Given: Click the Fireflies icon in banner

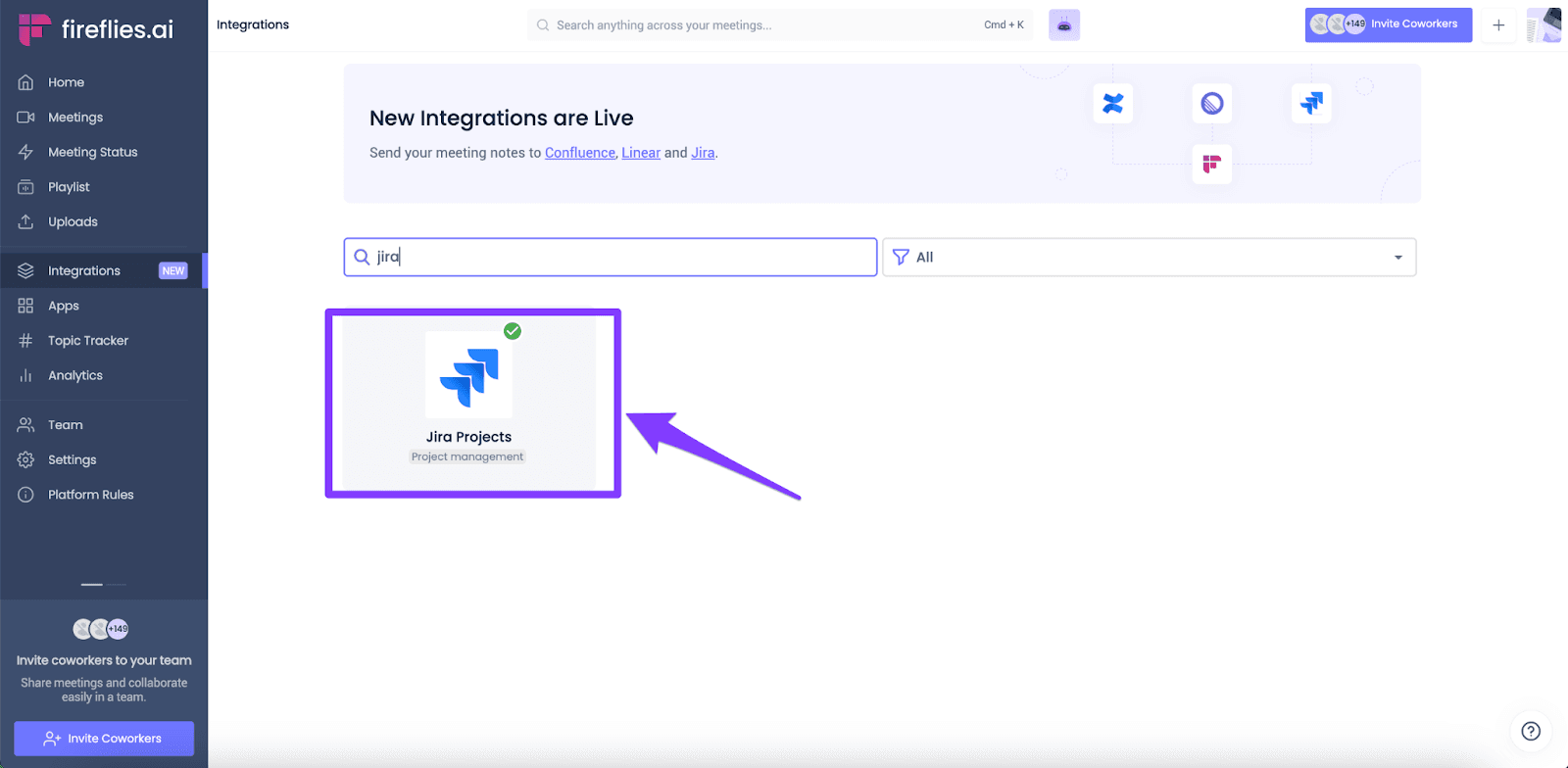Looking at the screenshot, I should (x=1212, y=164).
